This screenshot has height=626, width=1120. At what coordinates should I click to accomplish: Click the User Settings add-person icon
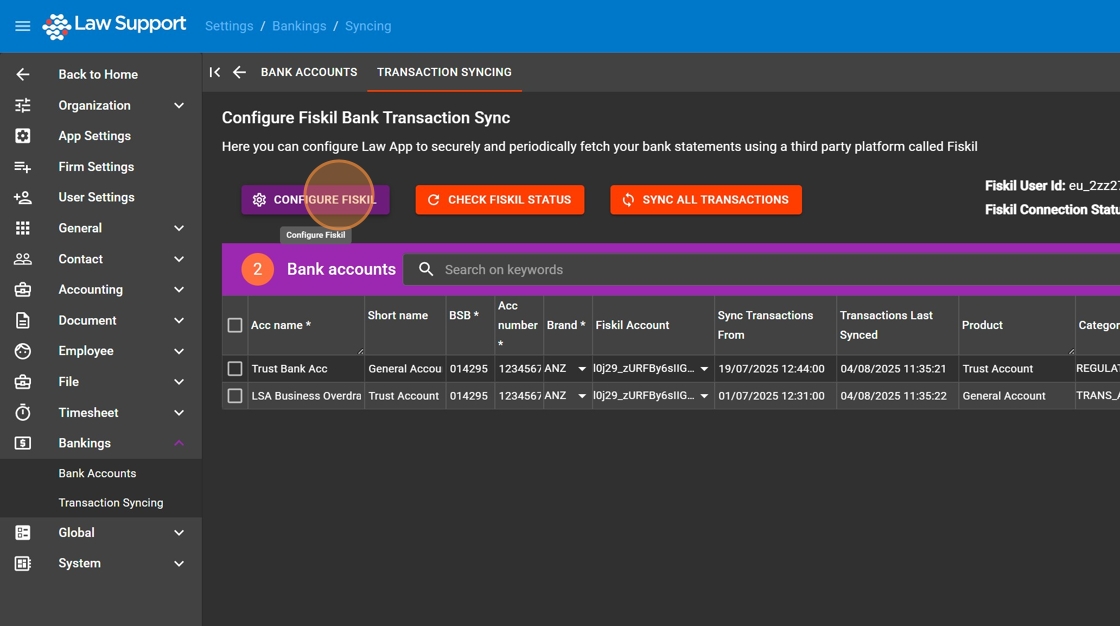coord(22,198)
